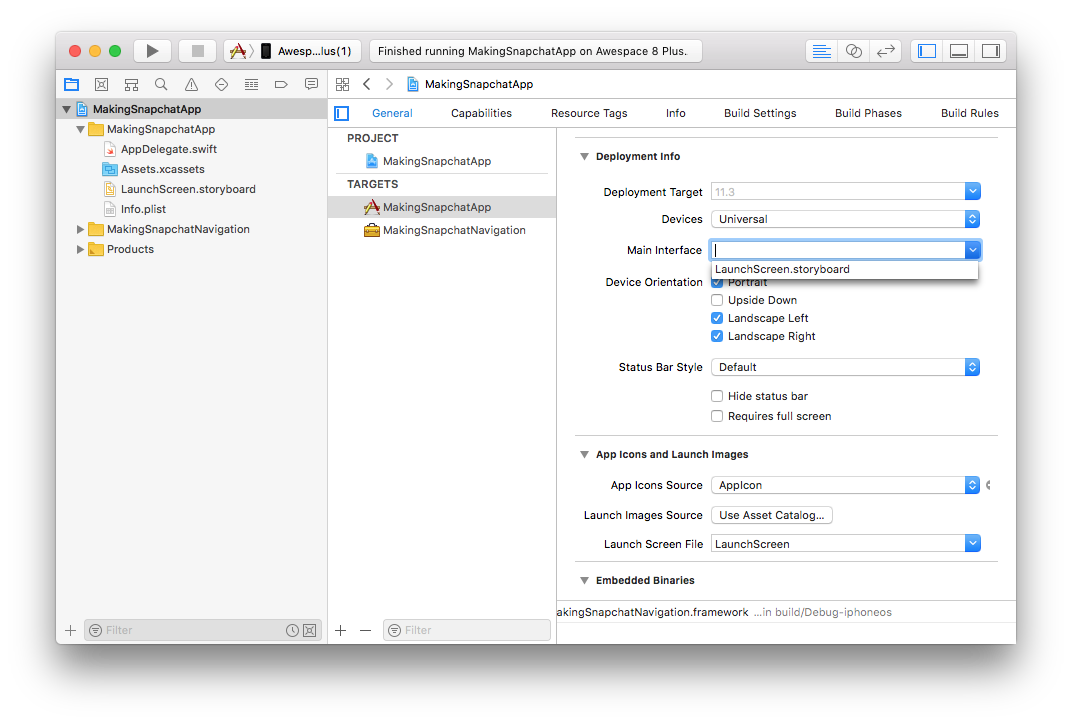Open the App Icons Source dropdown
The width and height of the screenshot is (1072, 724).
(846, 485)
